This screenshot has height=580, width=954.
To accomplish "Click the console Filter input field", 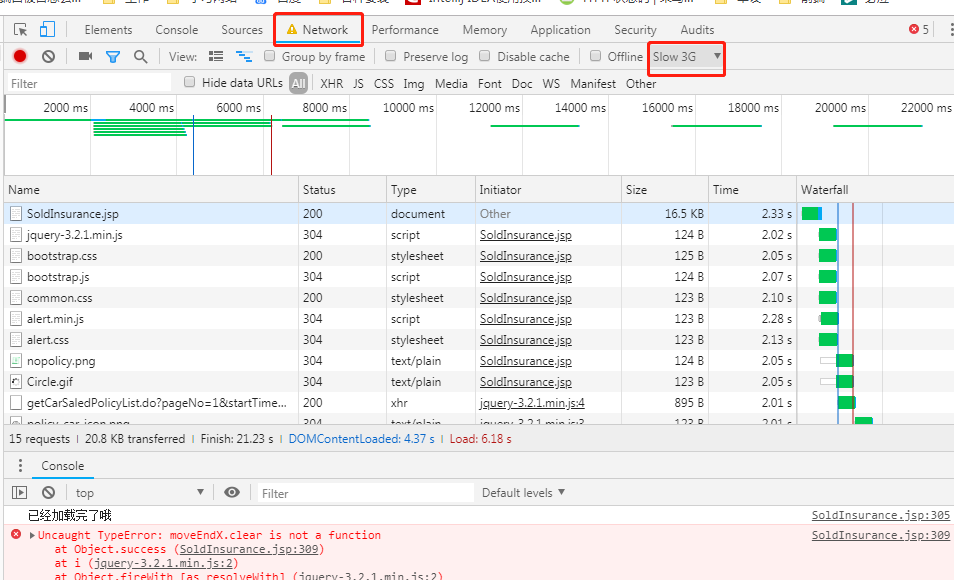I will [365, 493].
